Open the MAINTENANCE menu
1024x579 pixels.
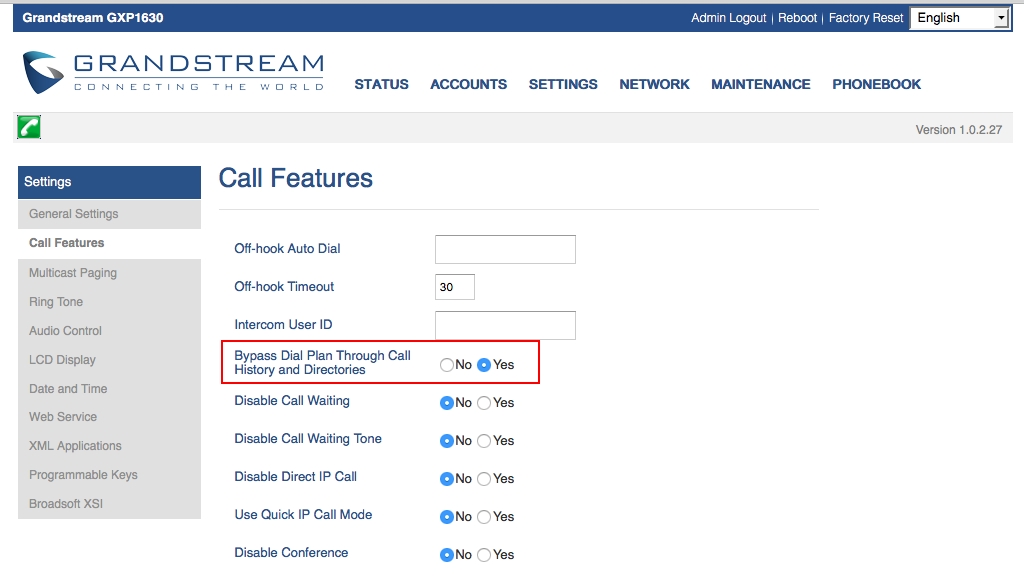tap(760, 85)
